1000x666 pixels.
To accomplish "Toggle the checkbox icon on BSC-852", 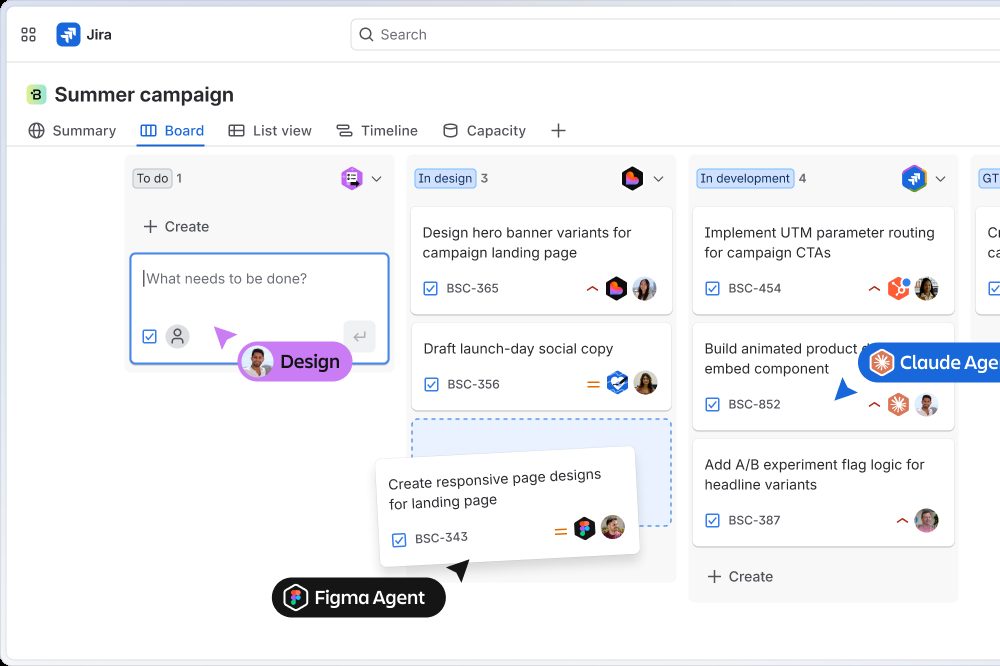I will (x=712, y=404).
